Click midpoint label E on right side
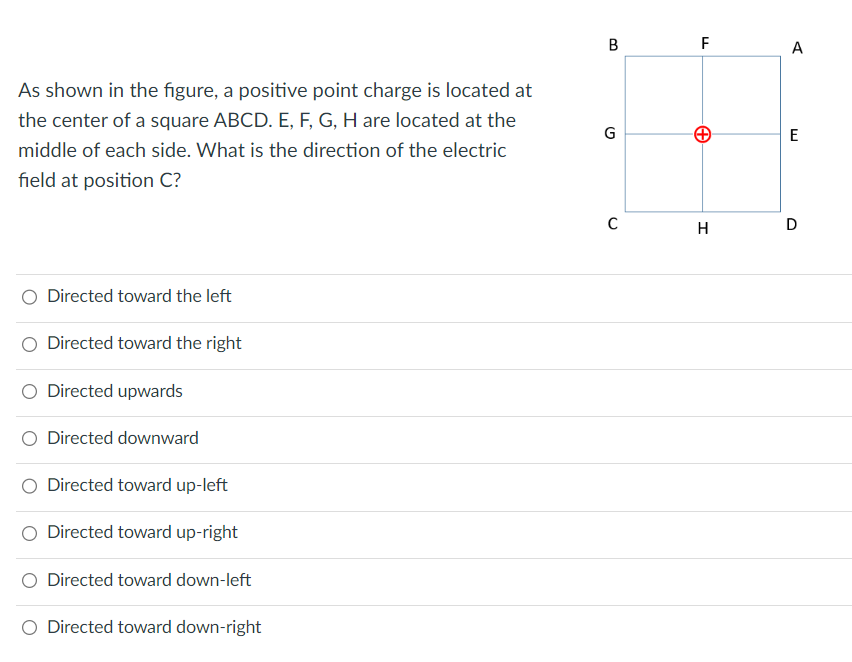852x662 pixels. pos(793,135)
